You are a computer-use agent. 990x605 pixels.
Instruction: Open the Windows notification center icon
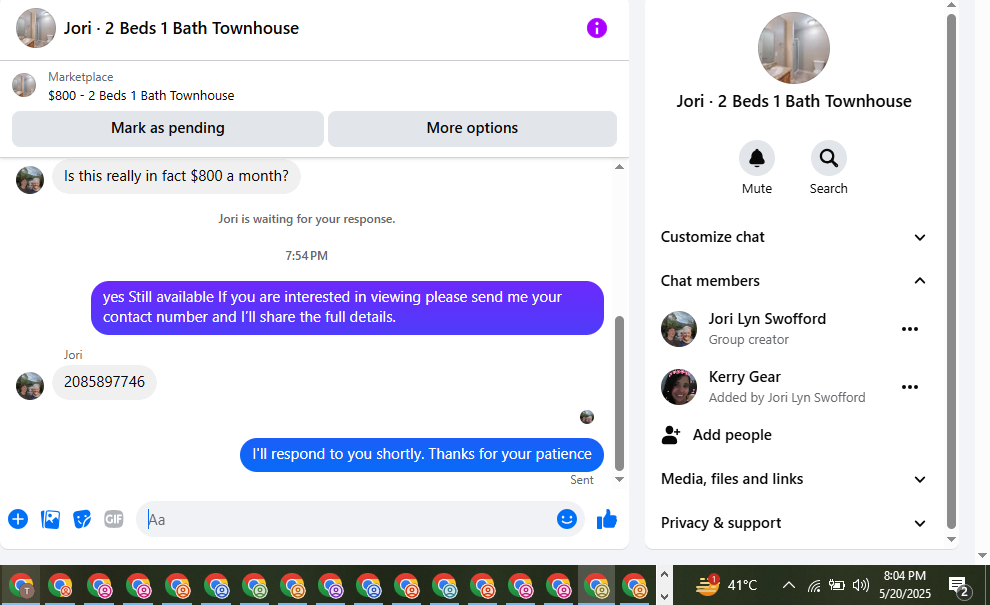click(958, 585)
